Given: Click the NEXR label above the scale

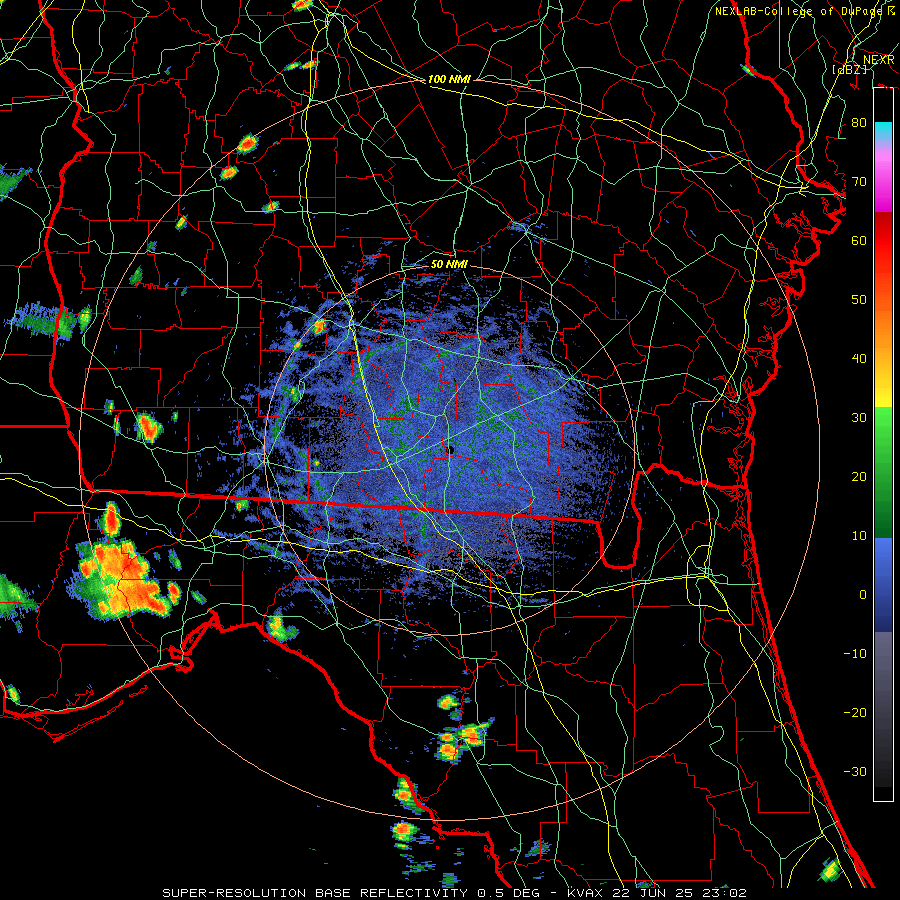Looking at the screenshot, I should pos(879,60).
